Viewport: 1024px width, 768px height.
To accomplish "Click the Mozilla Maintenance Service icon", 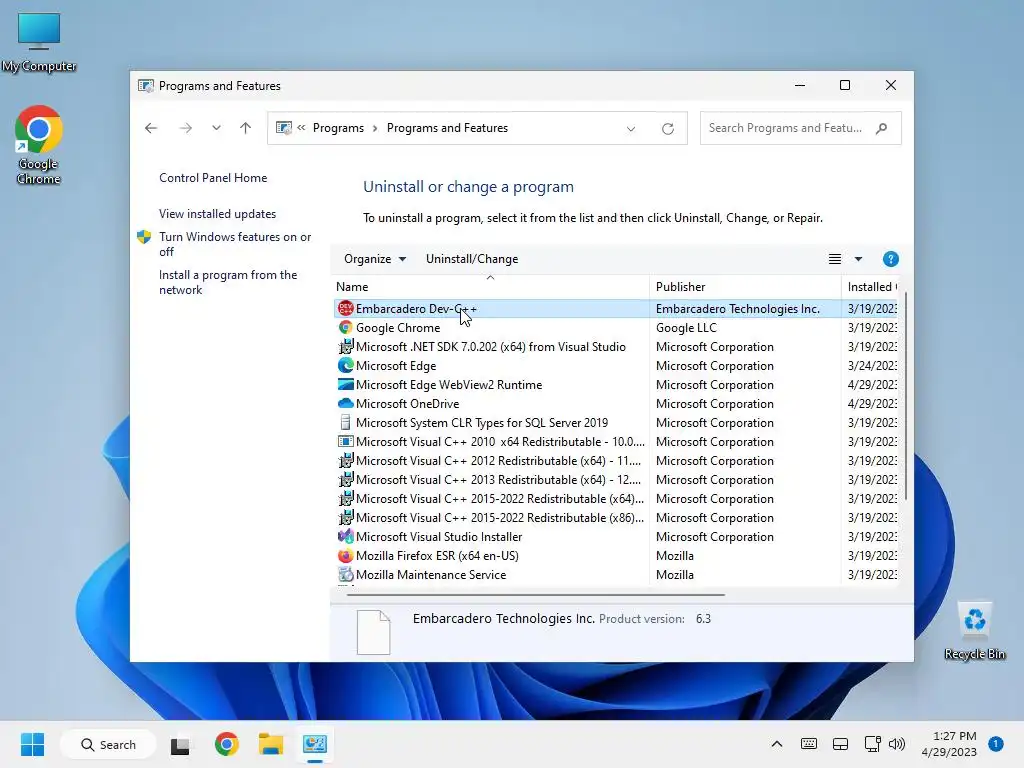I will pyautogui.click(x=345, y=575).
